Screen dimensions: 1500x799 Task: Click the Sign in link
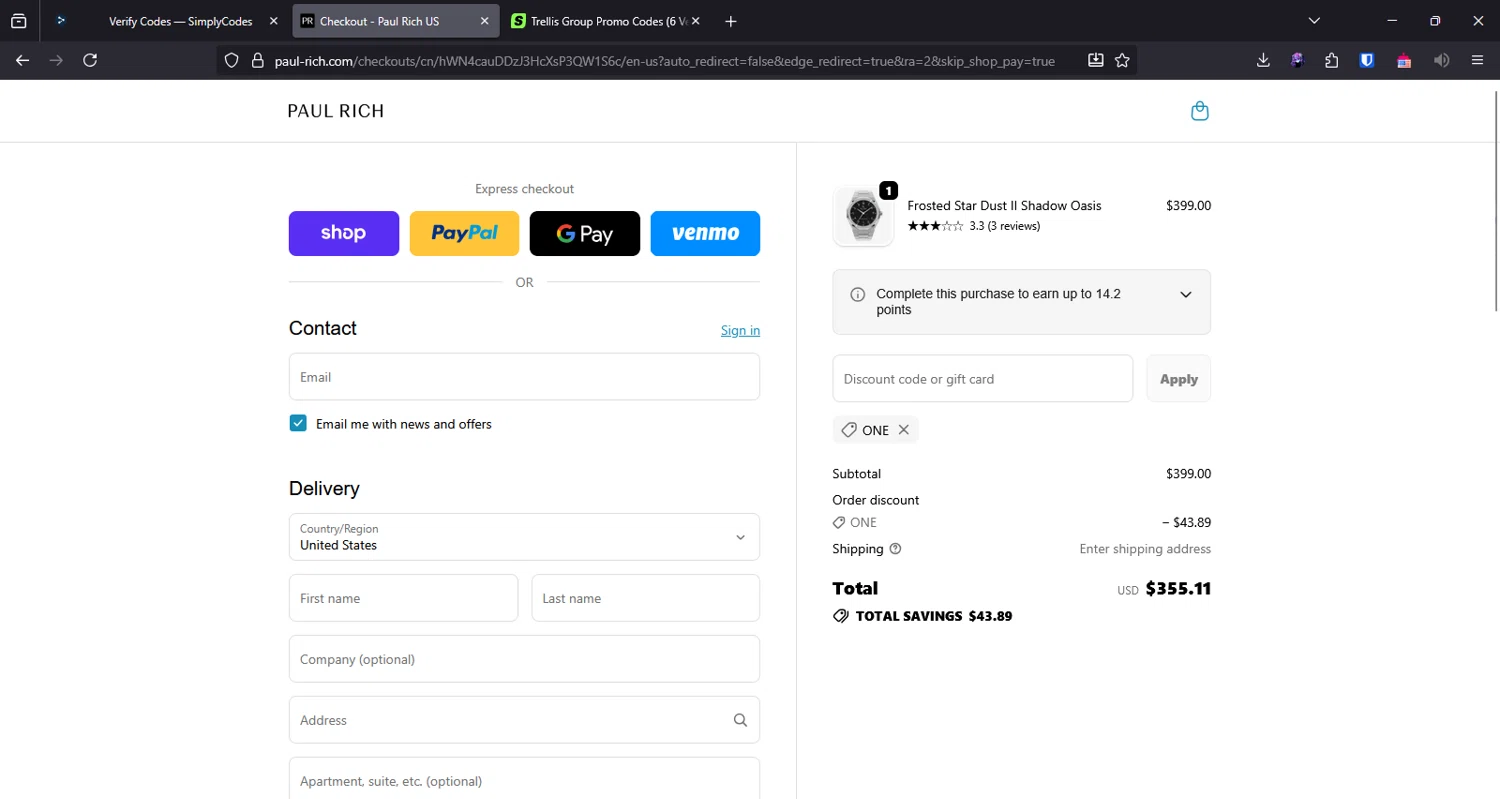pyautogui.click(x=740, y=331)
